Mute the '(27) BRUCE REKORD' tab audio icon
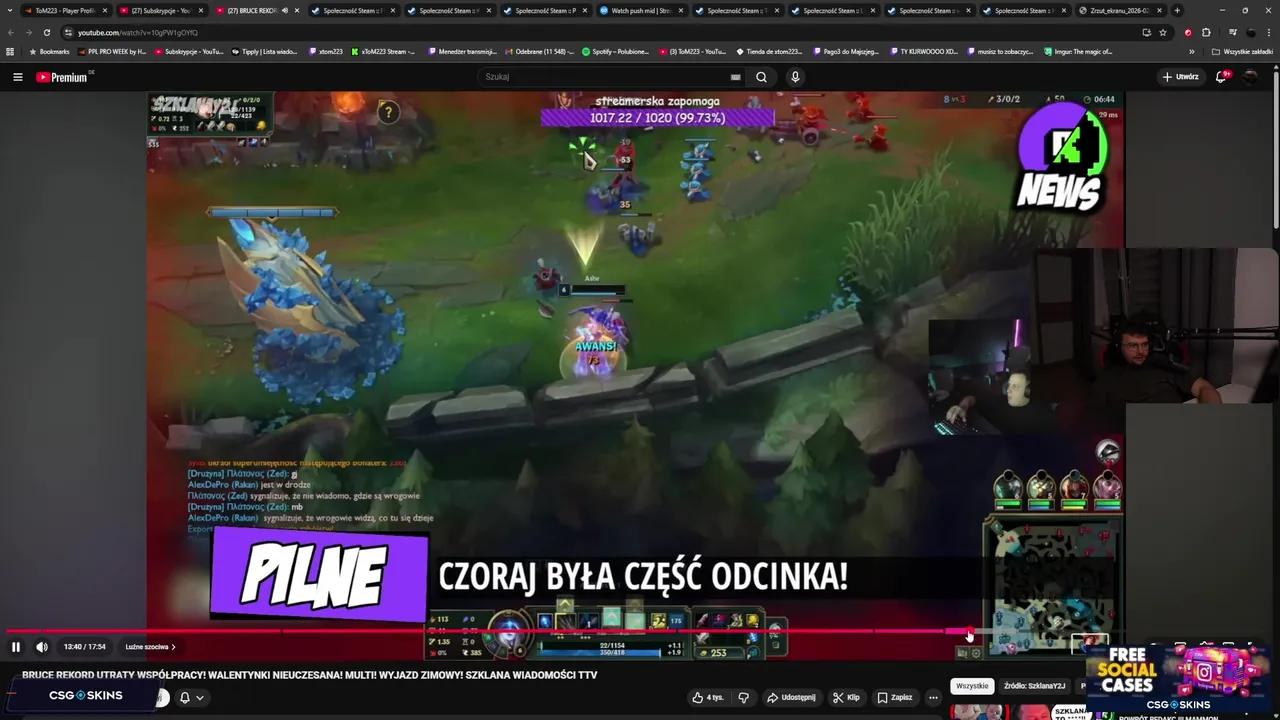The height and width of the screenshot is (720, 1280). click(285, 10)
